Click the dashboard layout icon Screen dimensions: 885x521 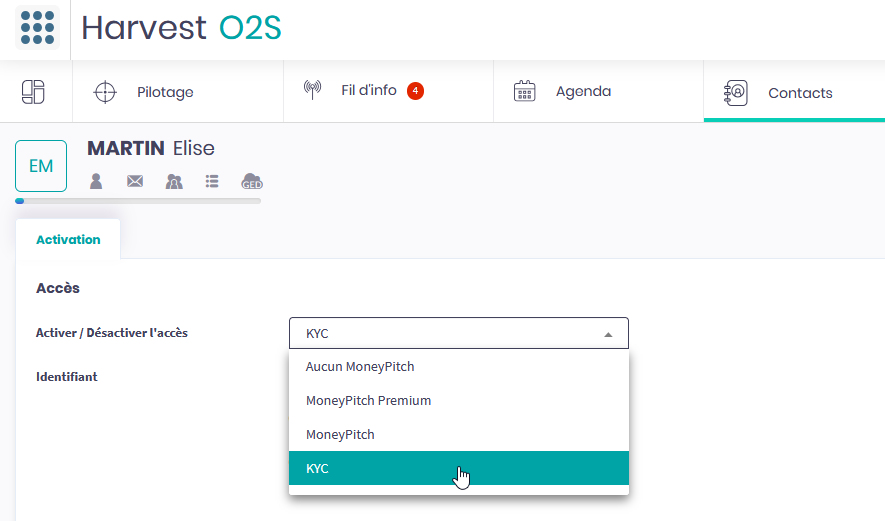tap(33, 91)
